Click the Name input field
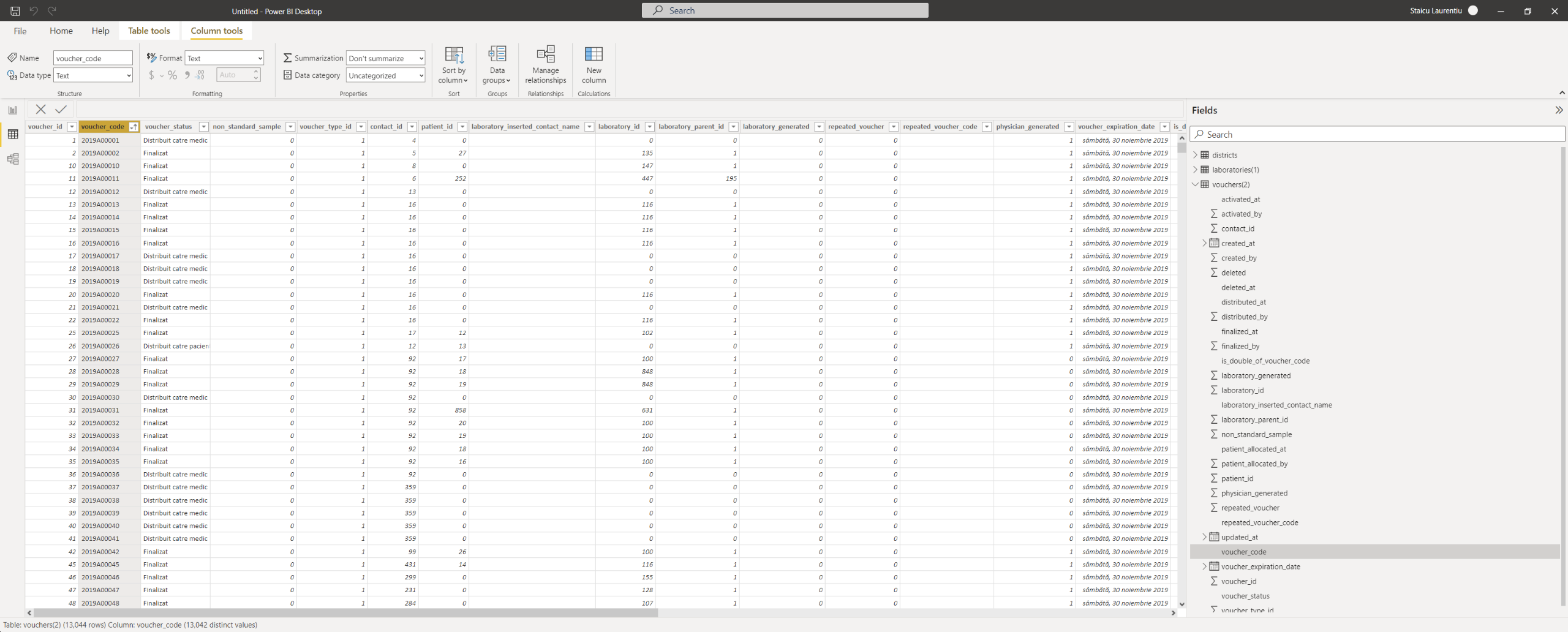This screenshot has width=1568, height=632. pyautogui.click(x=93, y=58)
